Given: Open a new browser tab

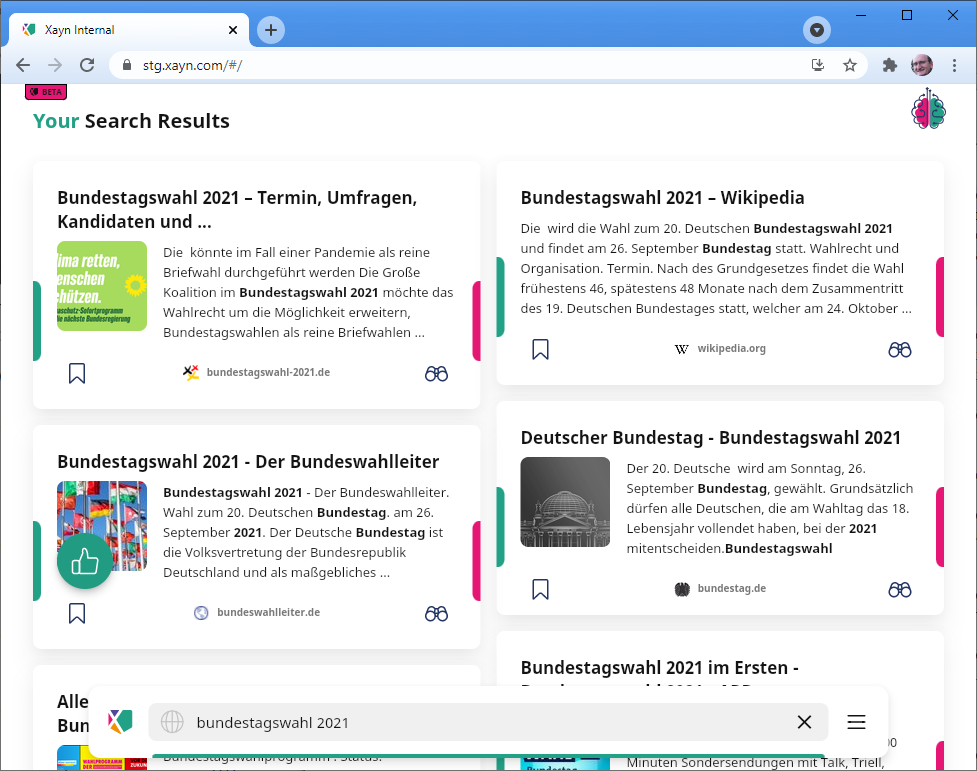Looking at the screenshot, I should click(x=270, y=30).
